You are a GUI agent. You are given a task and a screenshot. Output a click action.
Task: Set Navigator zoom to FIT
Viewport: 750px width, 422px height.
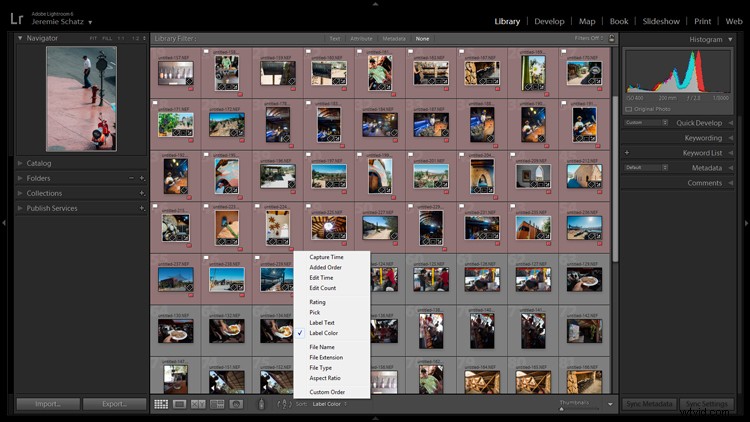click(93, 38)
